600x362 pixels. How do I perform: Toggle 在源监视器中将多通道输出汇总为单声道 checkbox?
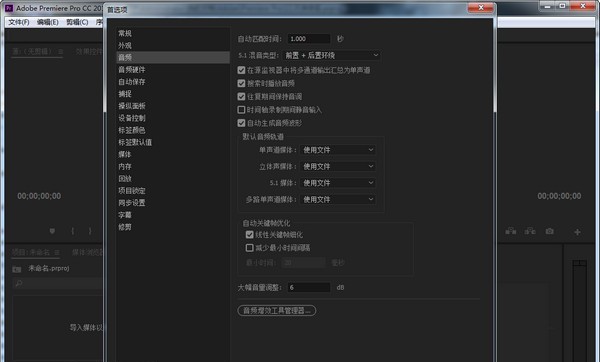[241, 70]
